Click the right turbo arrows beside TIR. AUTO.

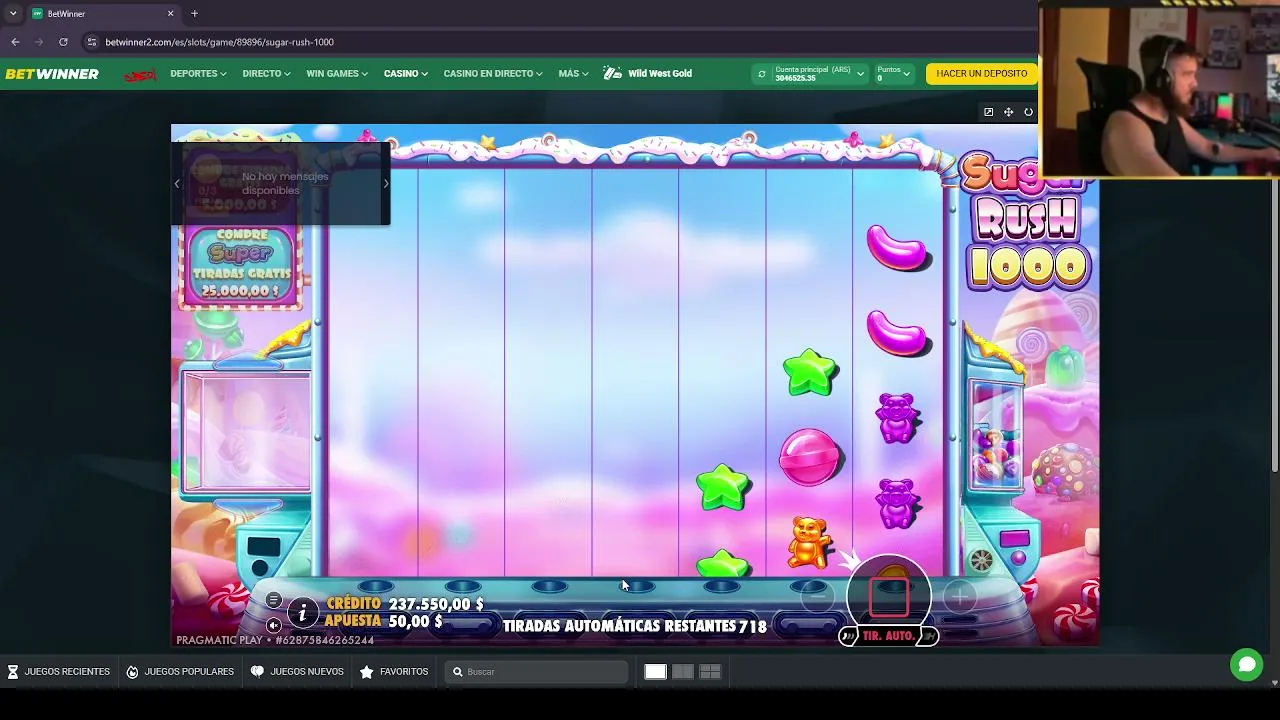pyautogui.click(x=929, y=636)
